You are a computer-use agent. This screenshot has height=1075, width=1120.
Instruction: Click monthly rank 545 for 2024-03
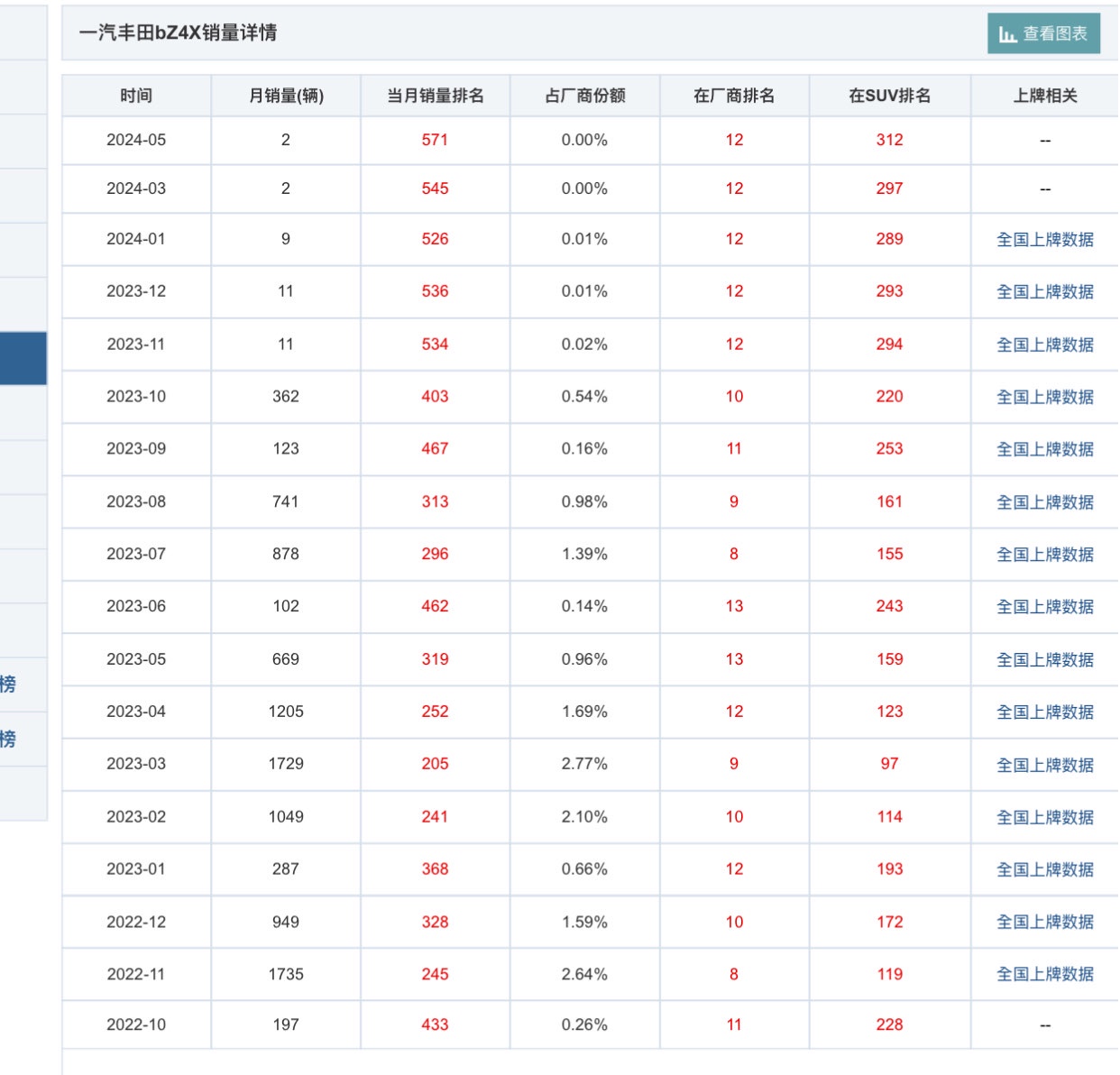point(435,188)
